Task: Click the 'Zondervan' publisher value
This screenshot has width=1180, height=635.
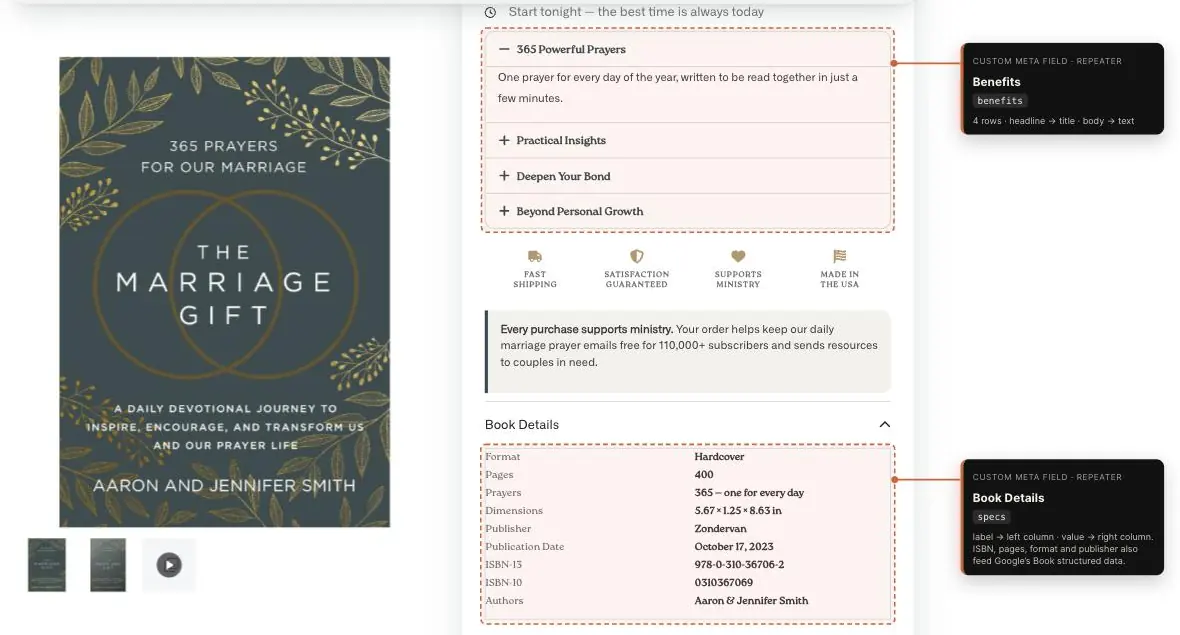Action: [720, 529]
